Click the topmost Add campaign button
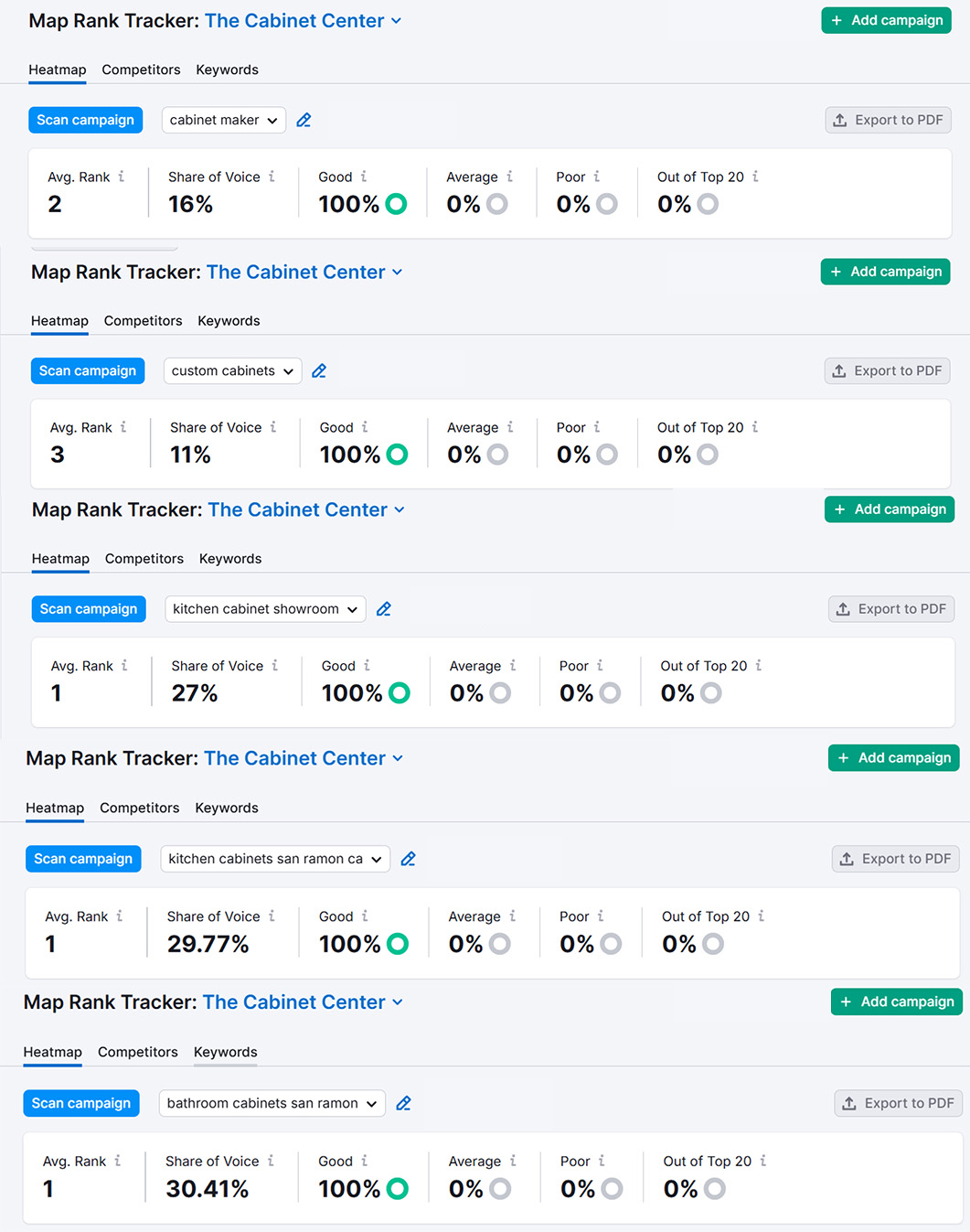Viewport: 970px width, 1232px height. coord(886,20)
